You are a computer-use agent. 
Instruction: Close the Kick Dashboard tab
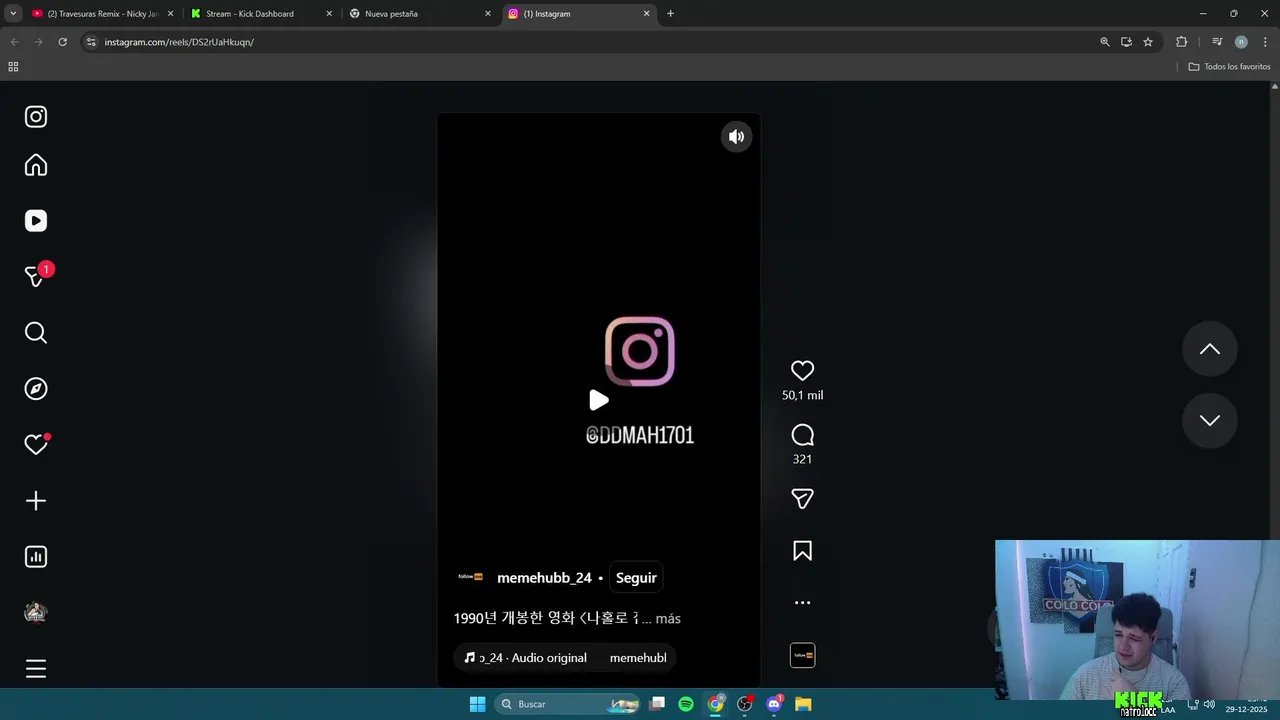tap(329, 14)
